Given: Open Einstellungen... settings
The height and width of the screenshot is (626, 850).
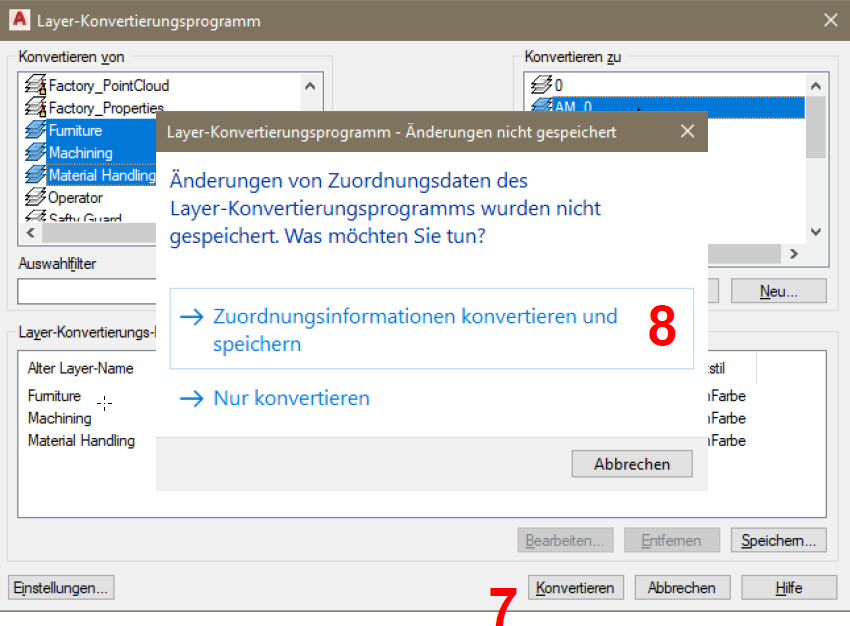Looking at the screenshot, I should [61, 588].
